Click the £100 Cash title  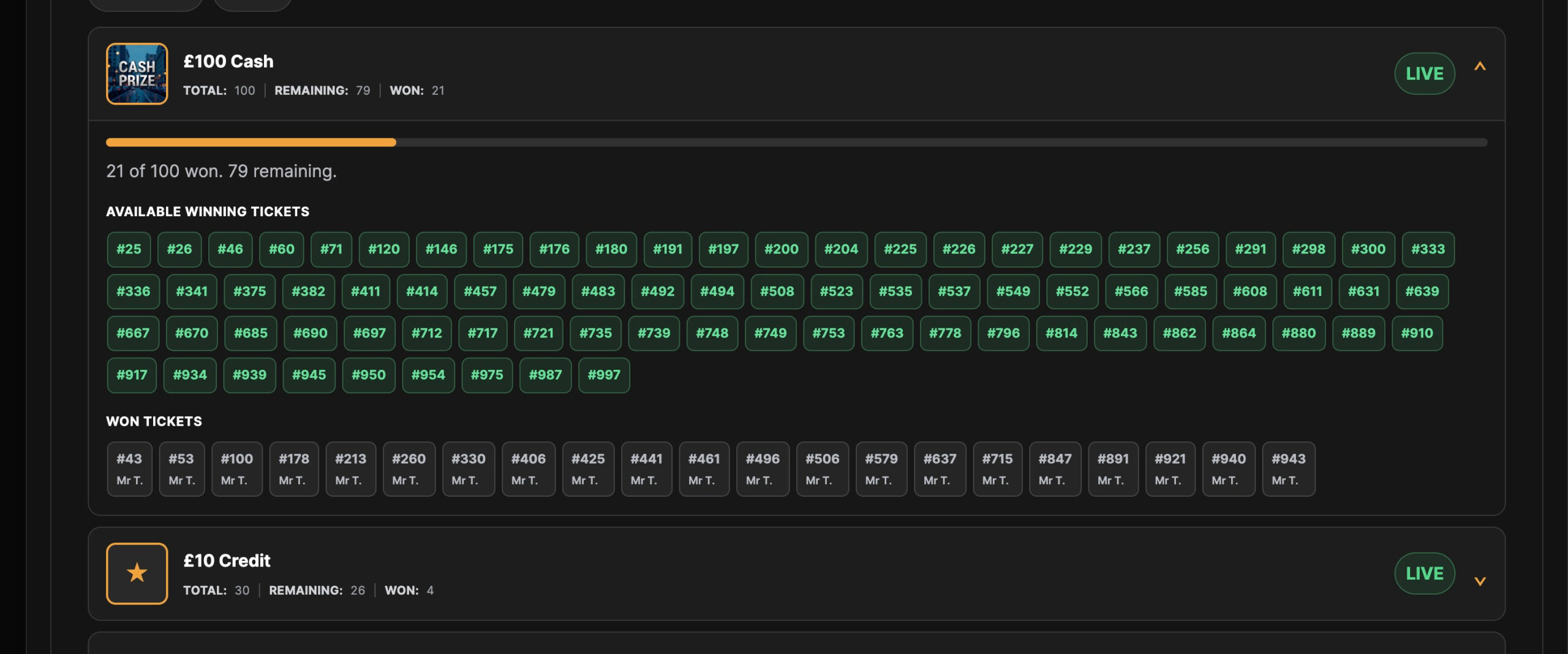pos(228,61)
